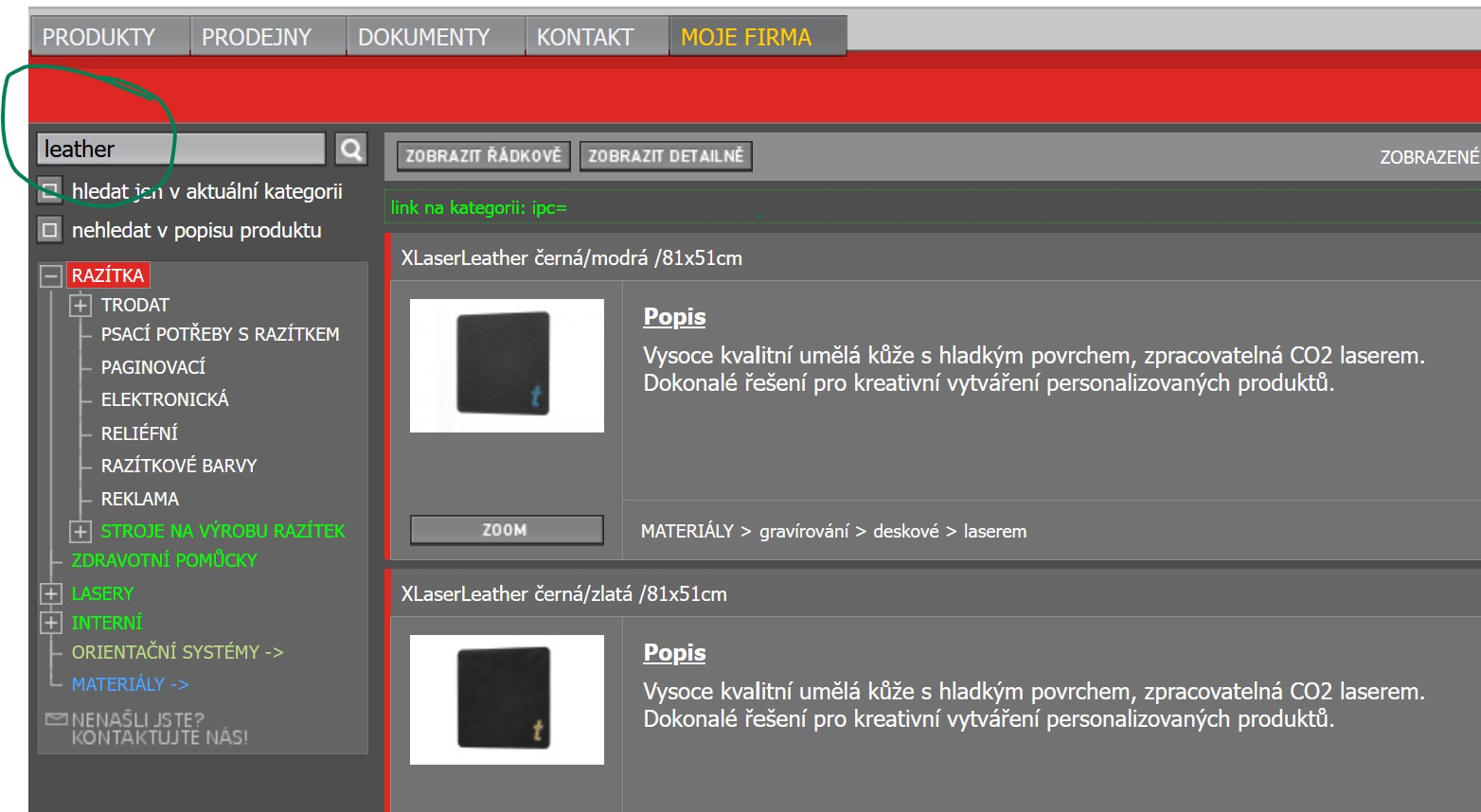The height and width of the screenshot is (812, 1481).
Task: Click the magnifier search icon
Action: tap(351, 150)
